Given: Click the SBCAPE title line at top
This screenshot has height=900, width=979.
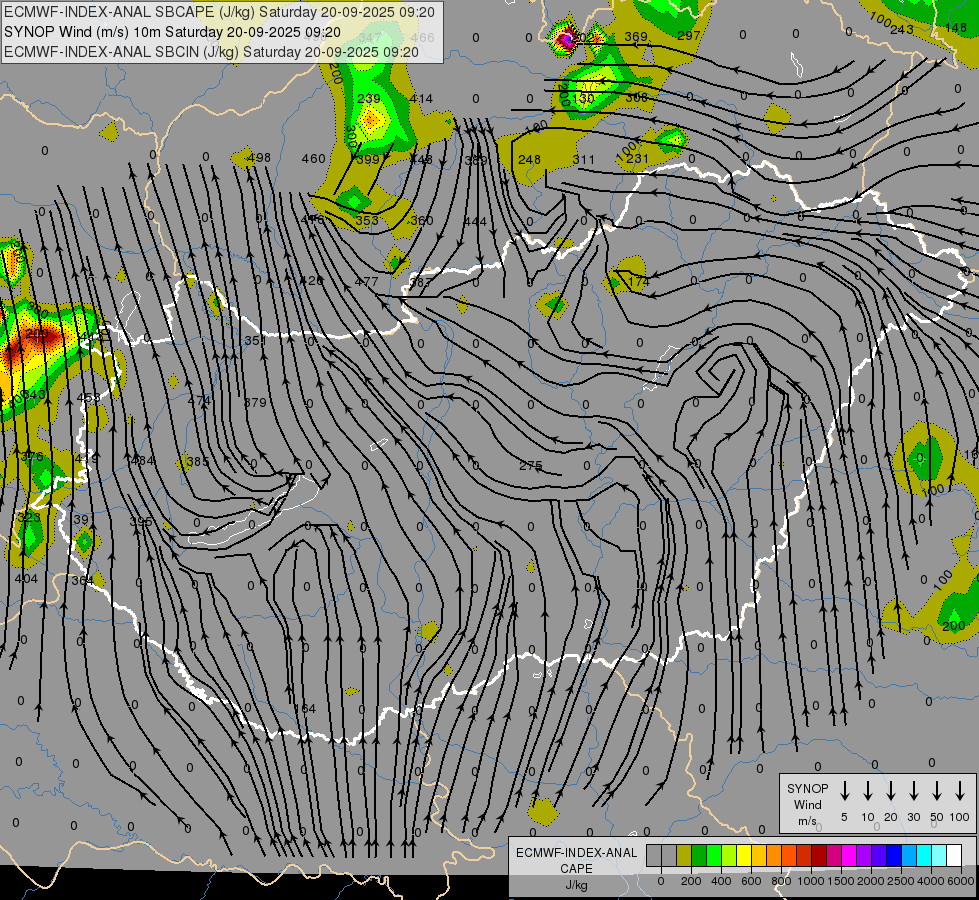Looking at the screenshot, I should pos(219,12).
